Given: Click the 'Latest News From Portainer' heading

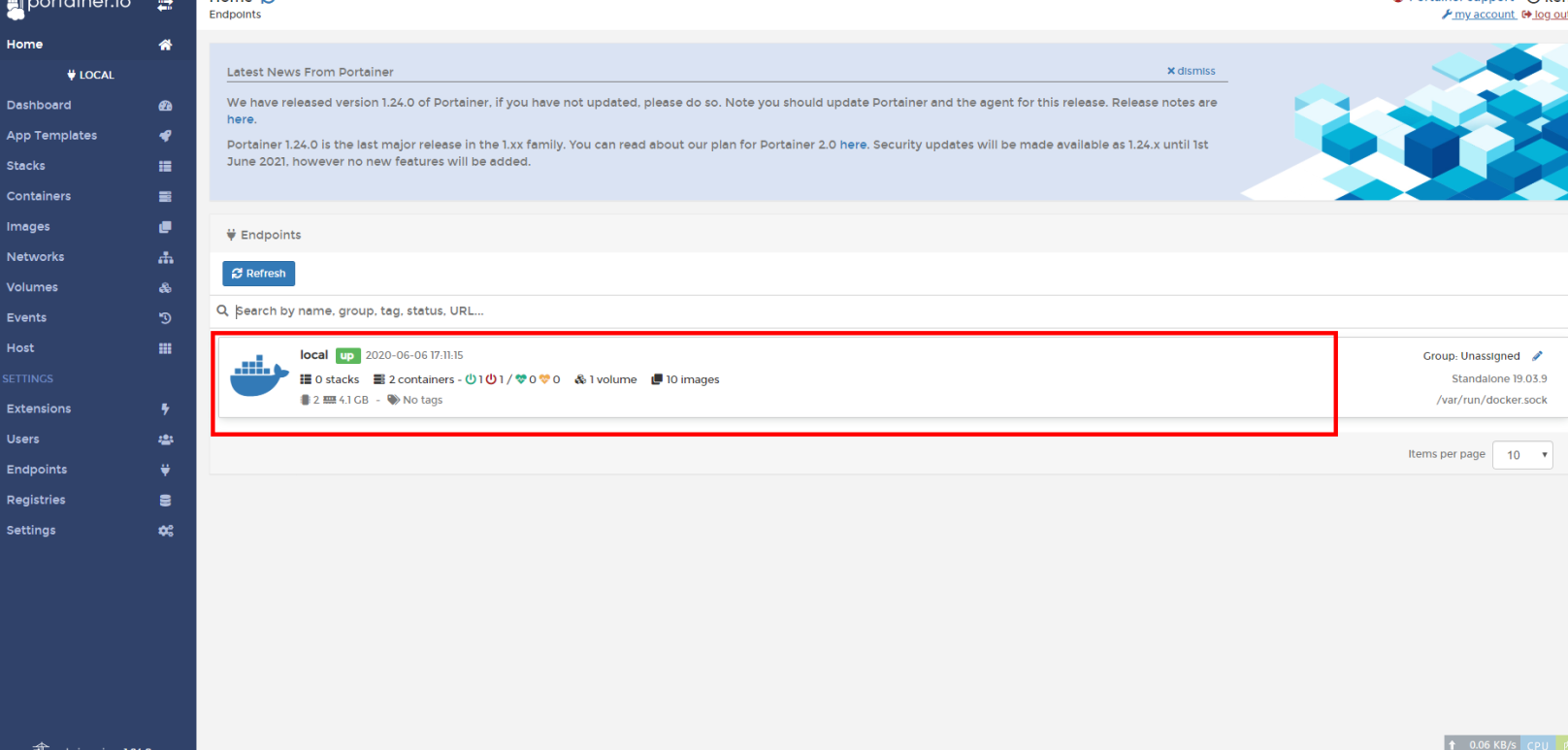Looking at the screenshot, I should point(310,72).
